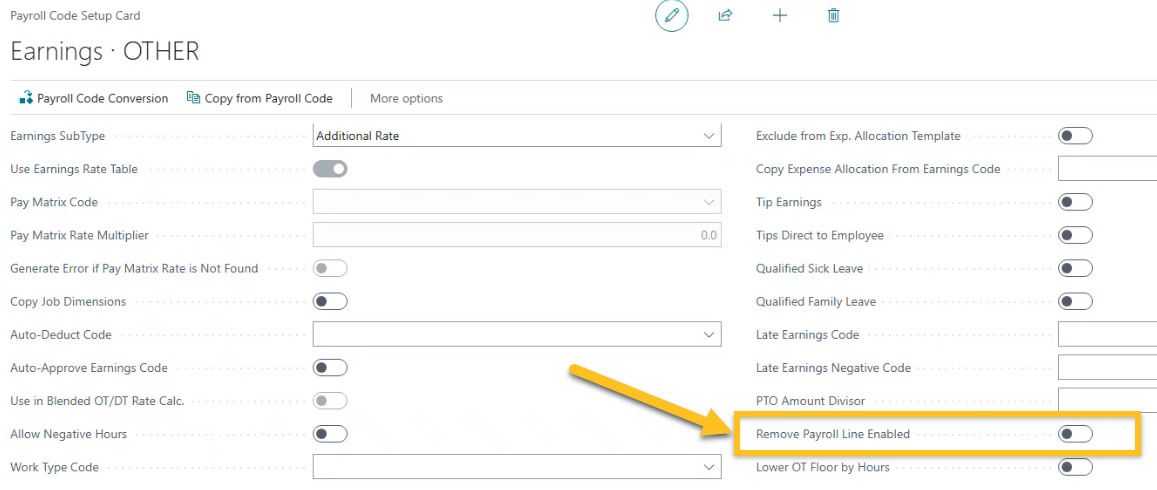Click the PTO Amount Divisor field
This screenshot has width=1157, height=490.
click(x=1107, y=400)
